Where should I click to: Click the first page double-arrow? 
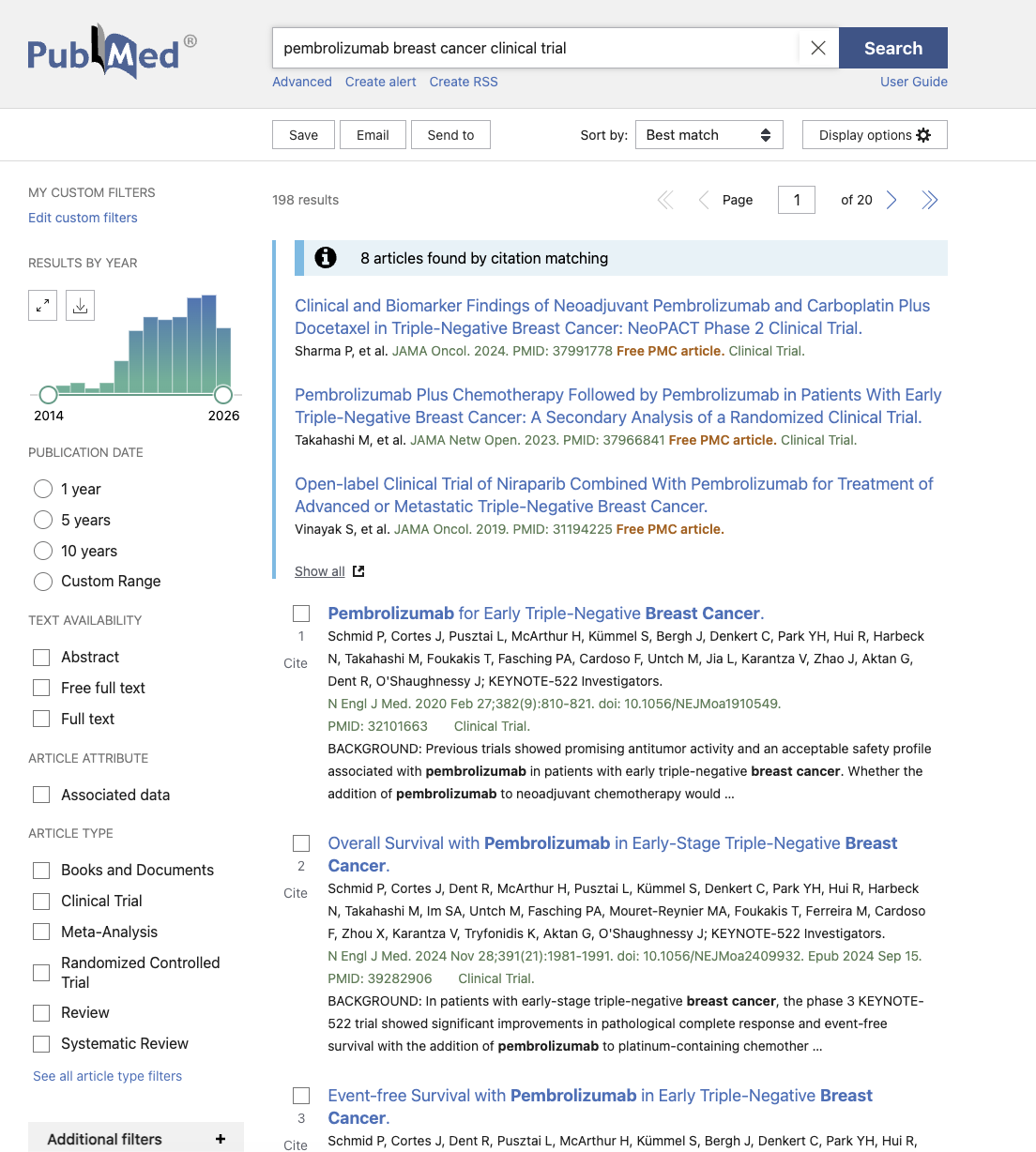click(665, 200)
